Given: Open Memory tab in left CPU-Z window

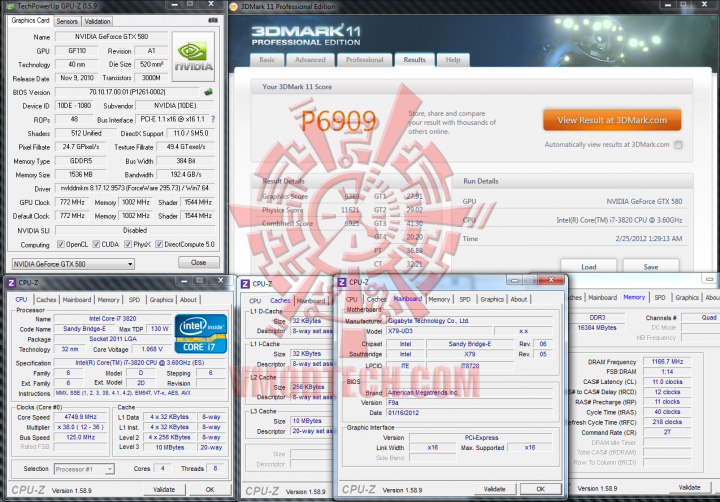Looking at the screenshot, I should click(108, 299).
